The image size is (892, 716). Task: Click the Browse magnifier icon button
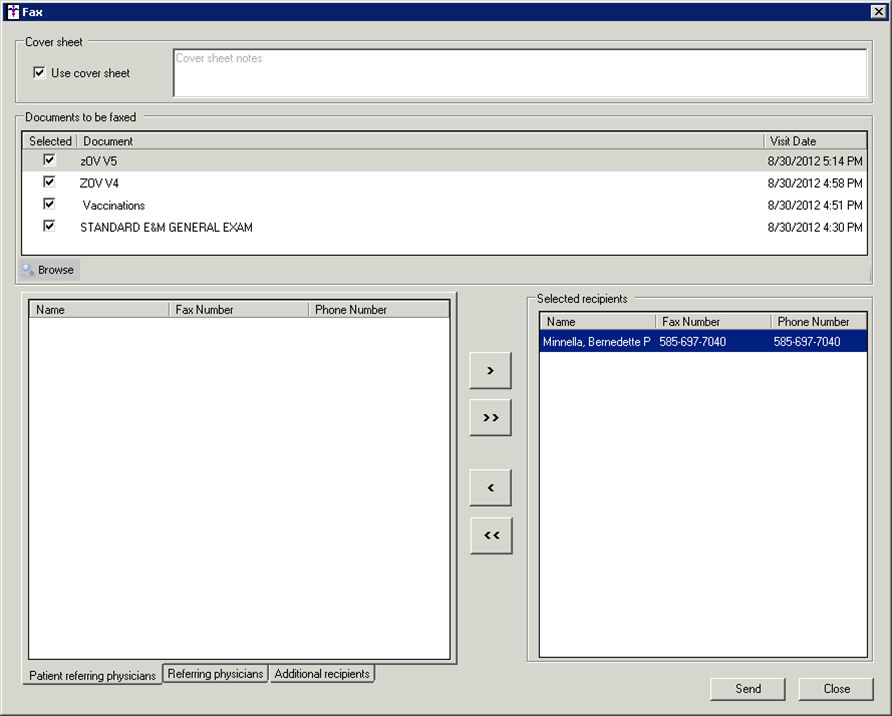pos(49,270)
